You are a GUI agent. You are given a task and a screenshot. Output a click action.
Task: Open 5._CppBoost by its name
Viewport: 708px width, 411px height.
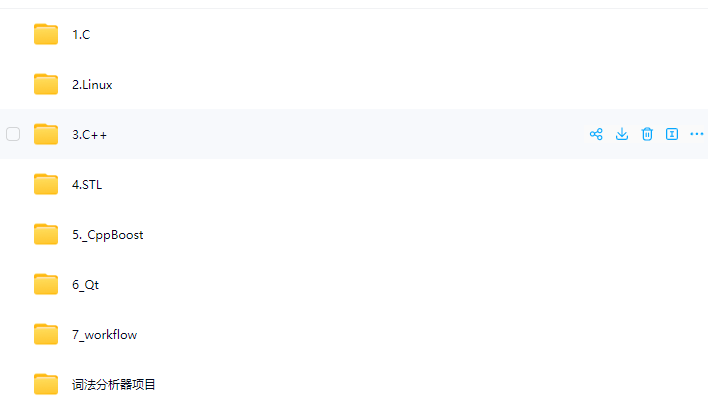coord(108,235)
